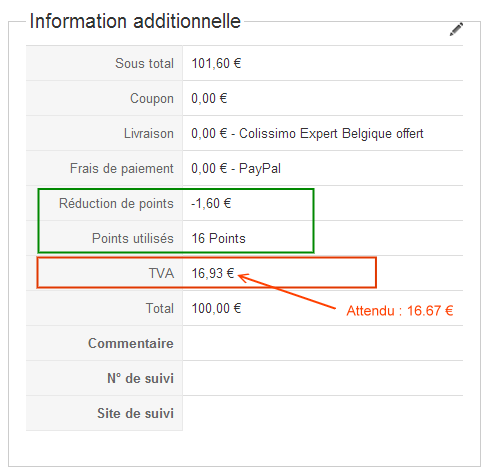The width and height of the screenshot is (488, 476).
Task: Click the empty Commentaire value cell
Action: pos(323,343)
